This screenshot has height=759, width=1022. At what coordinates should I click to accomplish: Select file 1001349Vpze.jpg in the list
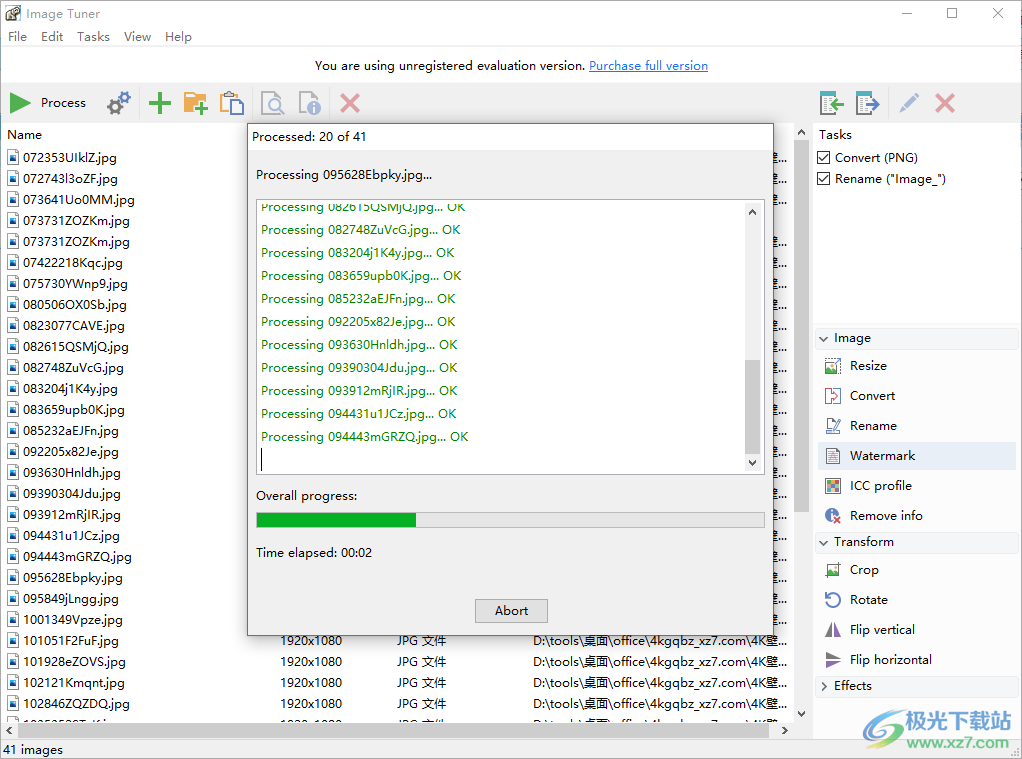point(72,620)
